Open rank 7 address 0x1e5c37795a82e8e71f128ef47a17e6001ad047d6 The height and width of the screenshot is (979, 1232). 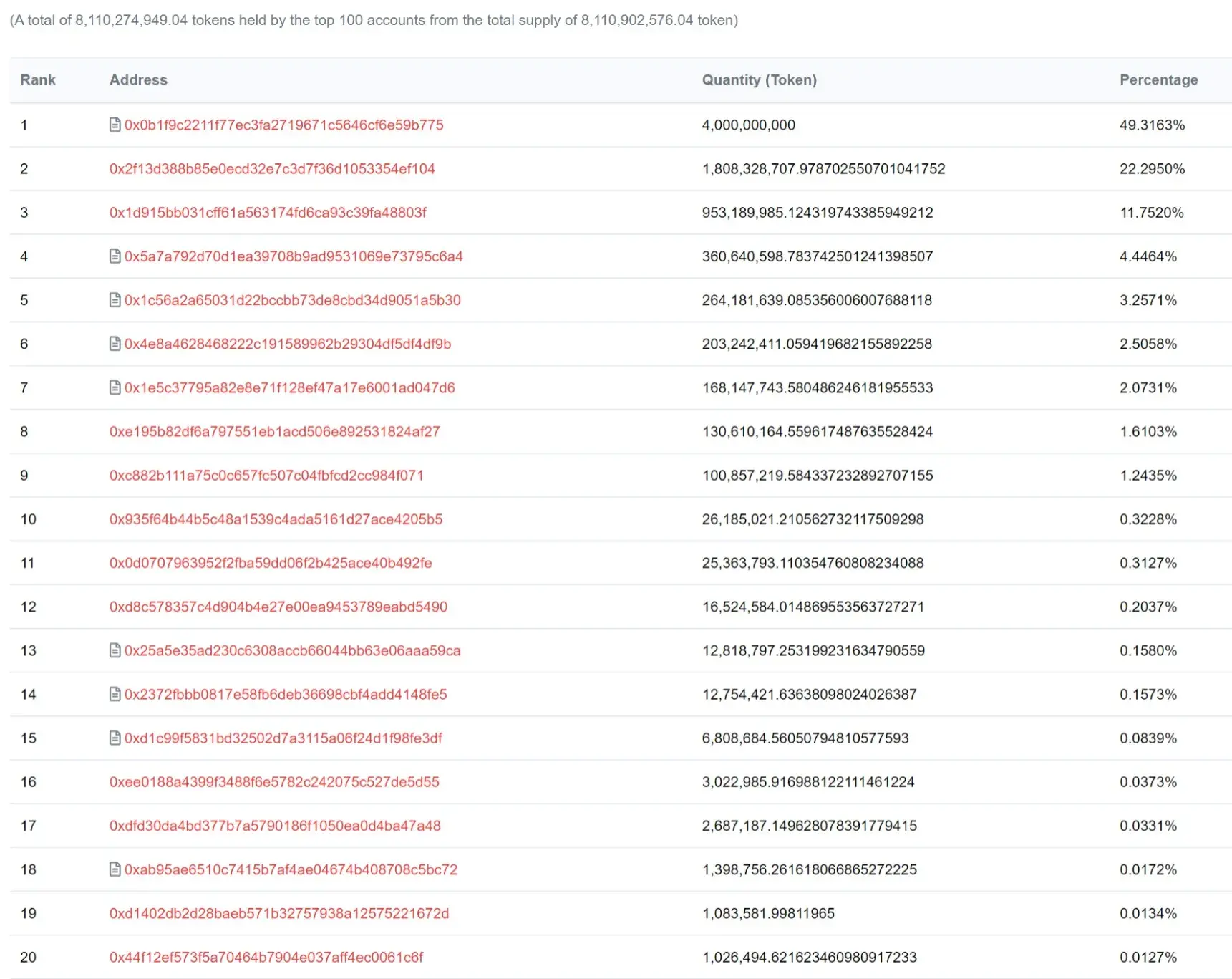(x=290, y=387)
